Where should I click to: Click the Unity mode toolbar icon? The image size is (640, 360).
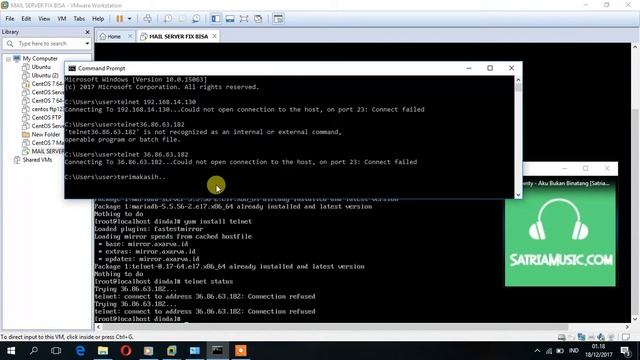258,19
